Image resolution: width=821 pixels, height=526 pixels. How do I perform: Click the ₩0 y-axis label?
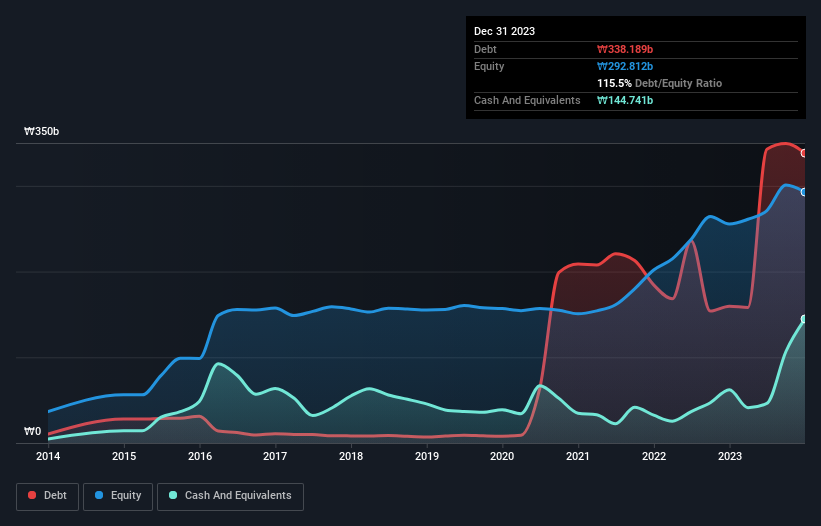[x=32, y=431]
